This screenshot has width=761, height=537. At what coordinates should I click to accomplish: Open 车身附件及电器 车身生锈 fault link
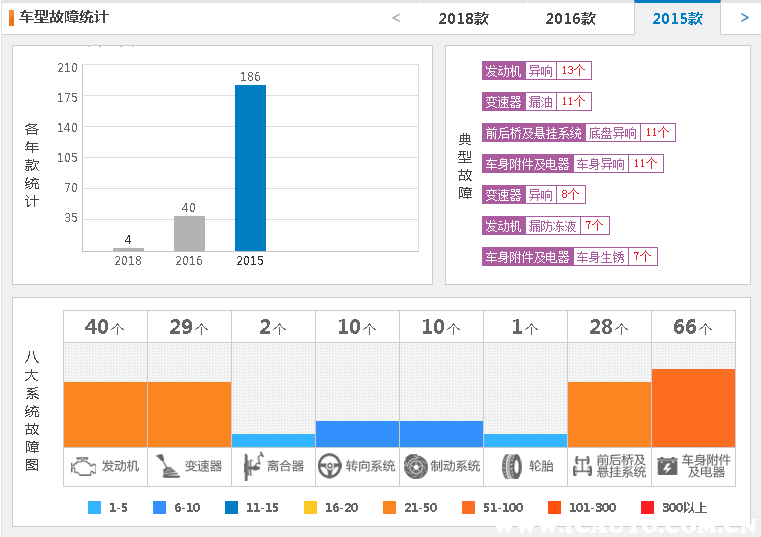[x=569, y=257]
